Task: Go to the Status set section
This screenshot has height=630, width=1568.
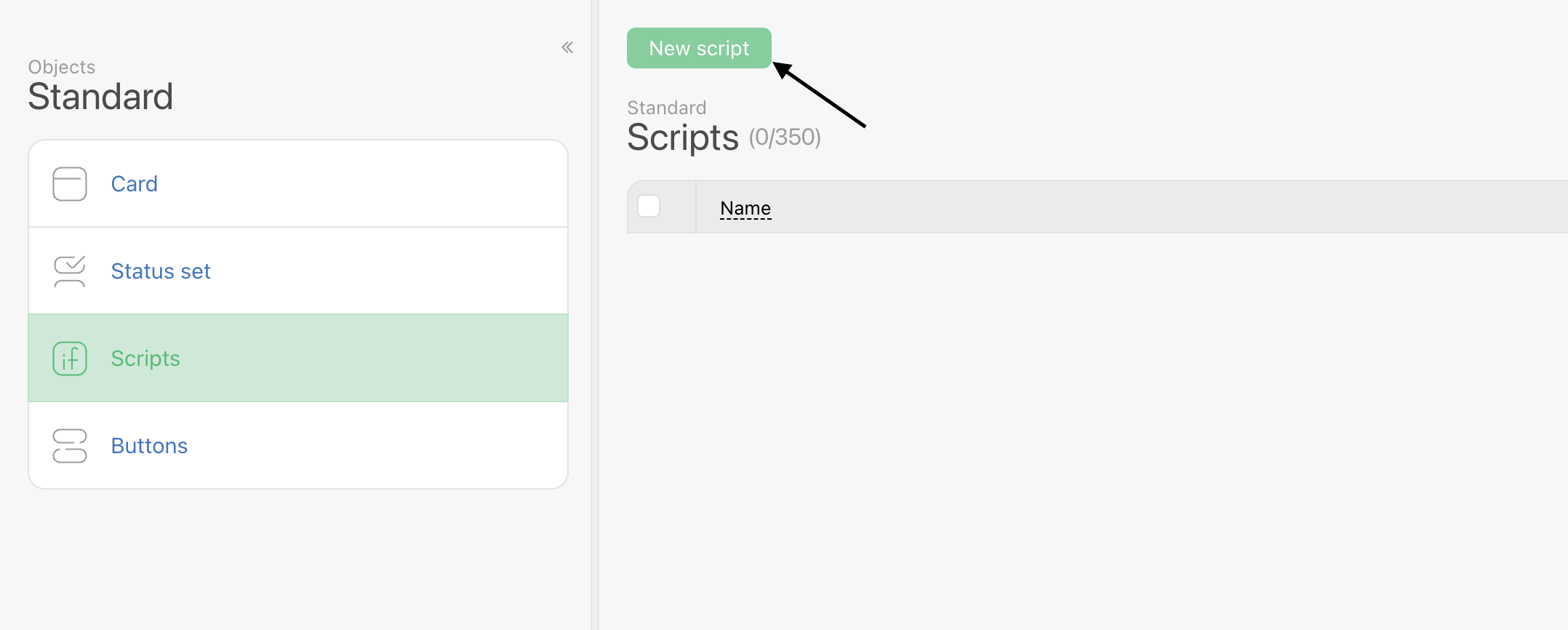Action: (161, 271)
